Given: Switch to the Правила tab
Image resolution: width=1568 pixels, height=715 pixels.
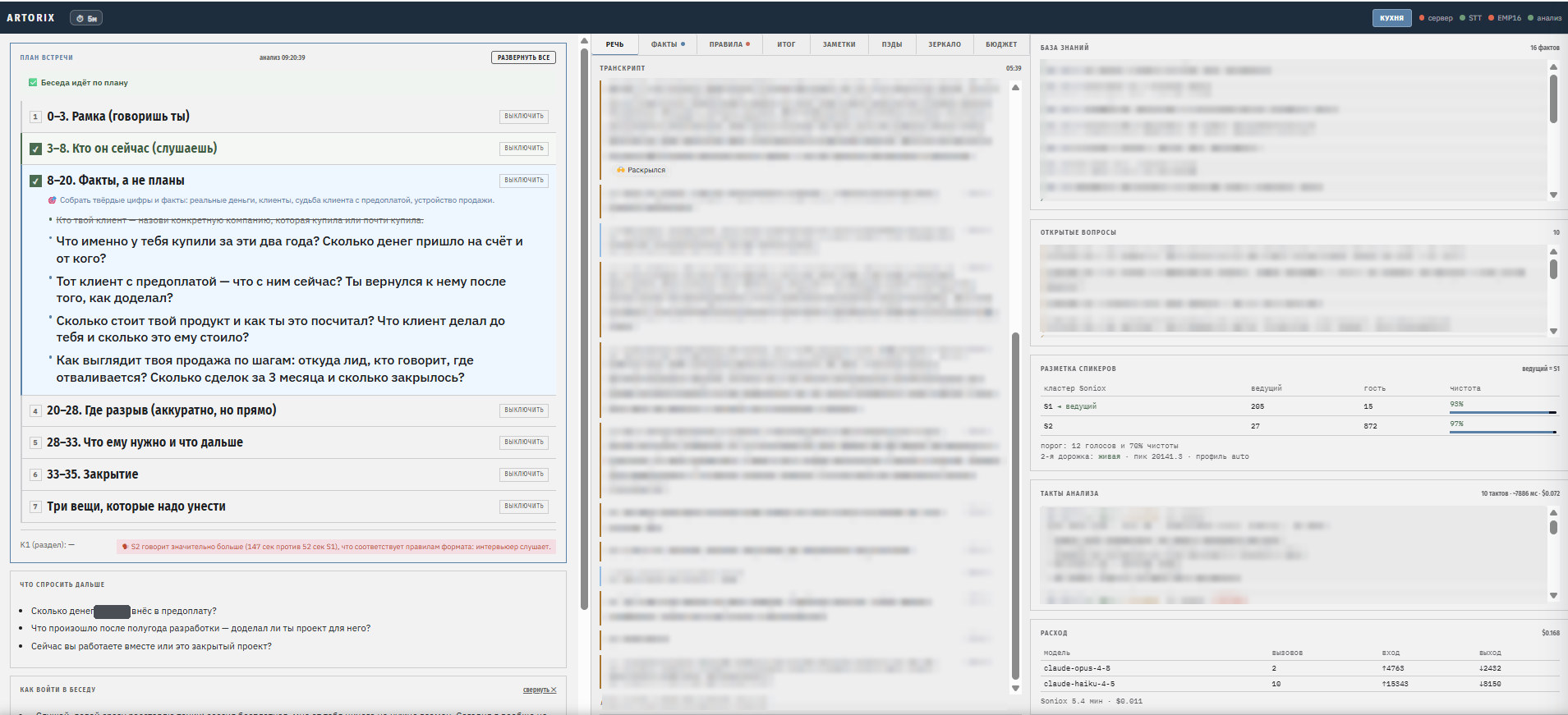Looking at the screenshot, I should [x=729, y=44].
